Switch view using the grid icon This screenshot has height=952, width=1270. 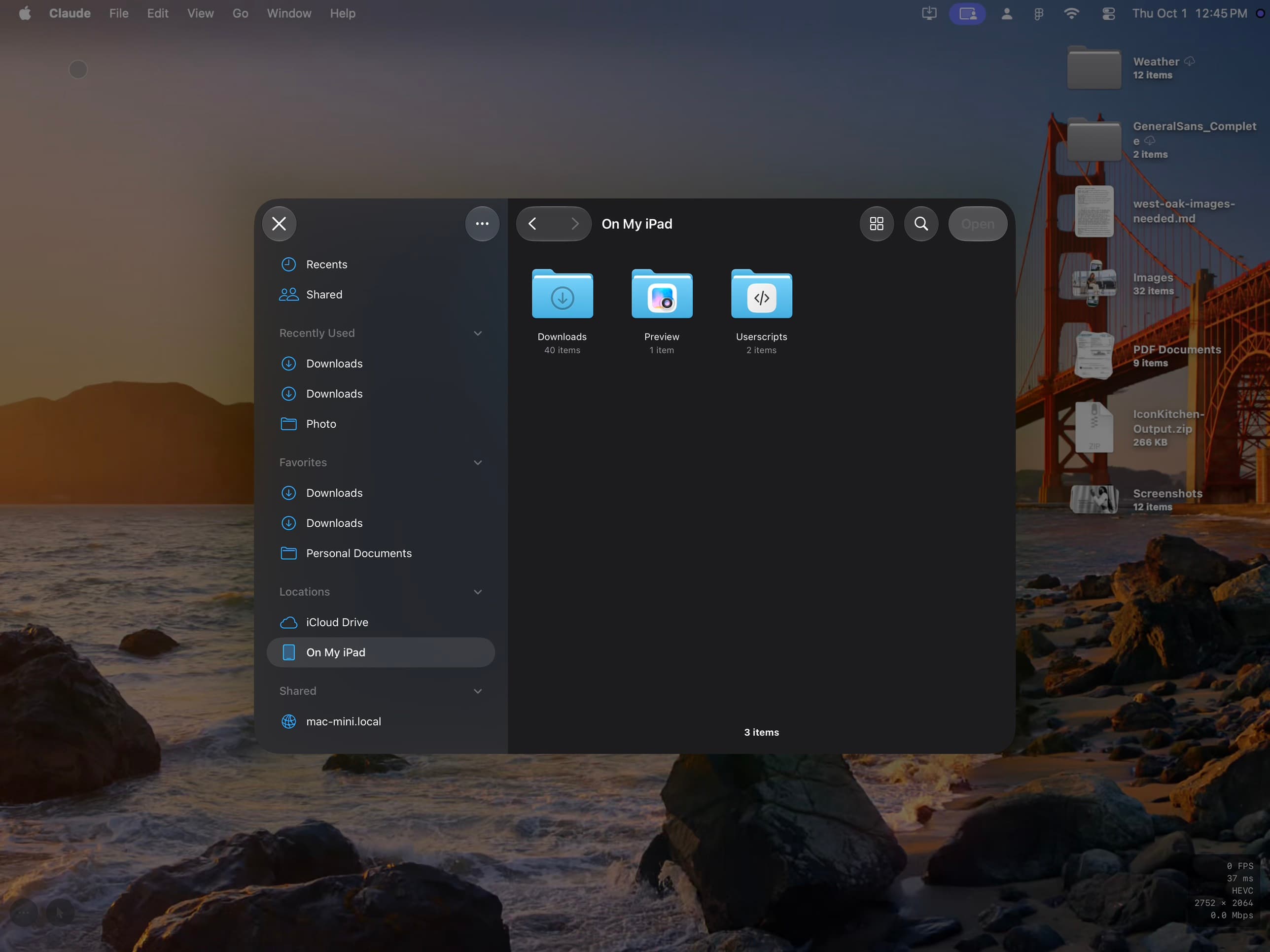pyautogui.click(x=877, y=224)
